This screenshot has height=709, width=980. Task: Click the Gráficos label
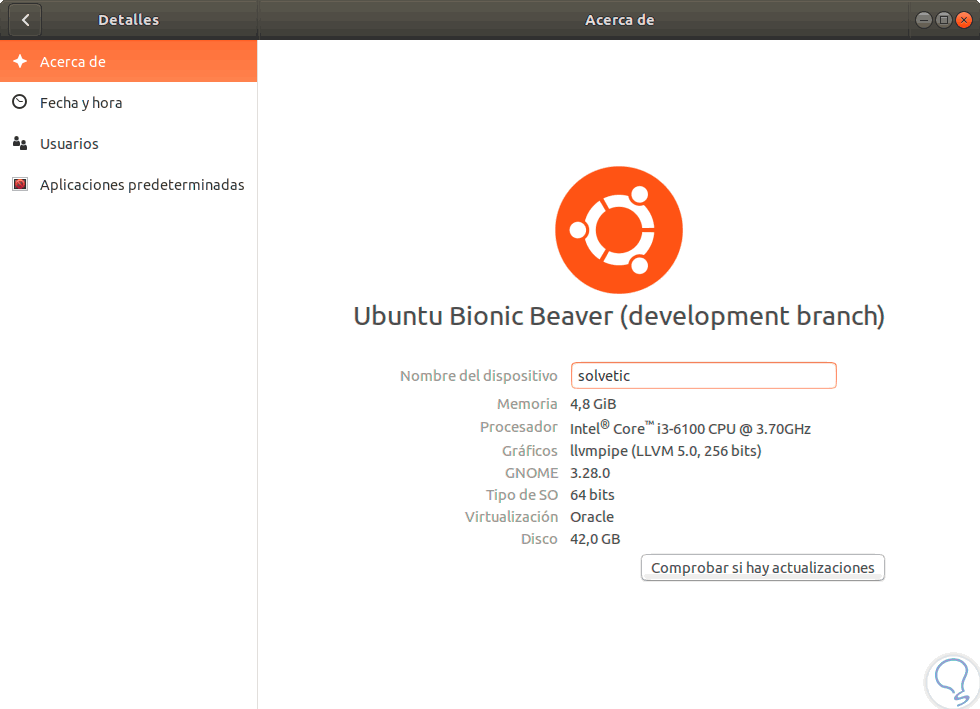pos(529,451)
